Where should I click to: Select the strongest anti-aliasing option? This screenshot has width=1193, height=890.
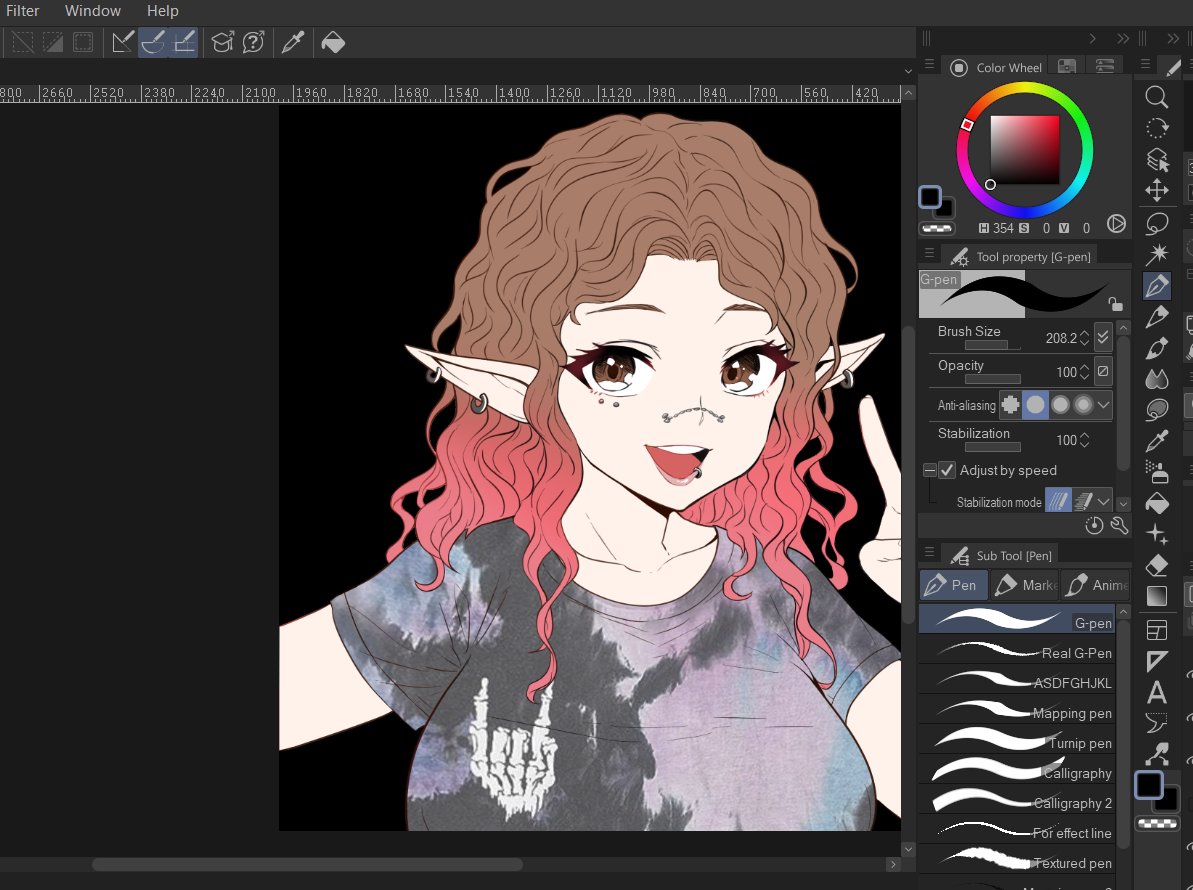(x=1083, y=405)
